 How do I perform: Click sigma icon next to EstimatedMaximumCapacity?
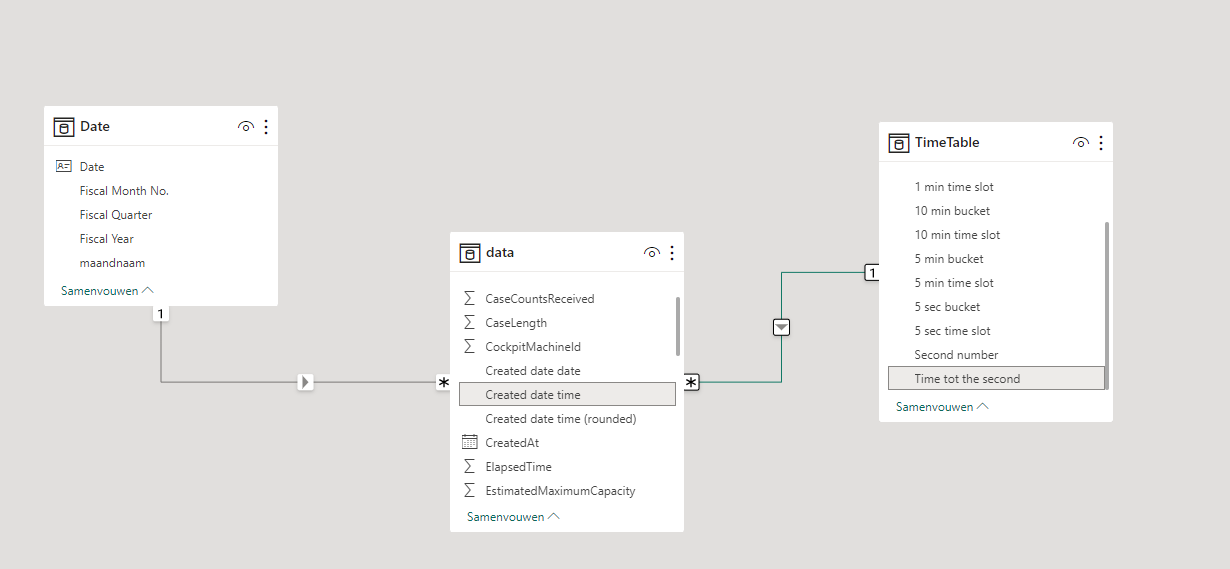click(x=469, y=491)
